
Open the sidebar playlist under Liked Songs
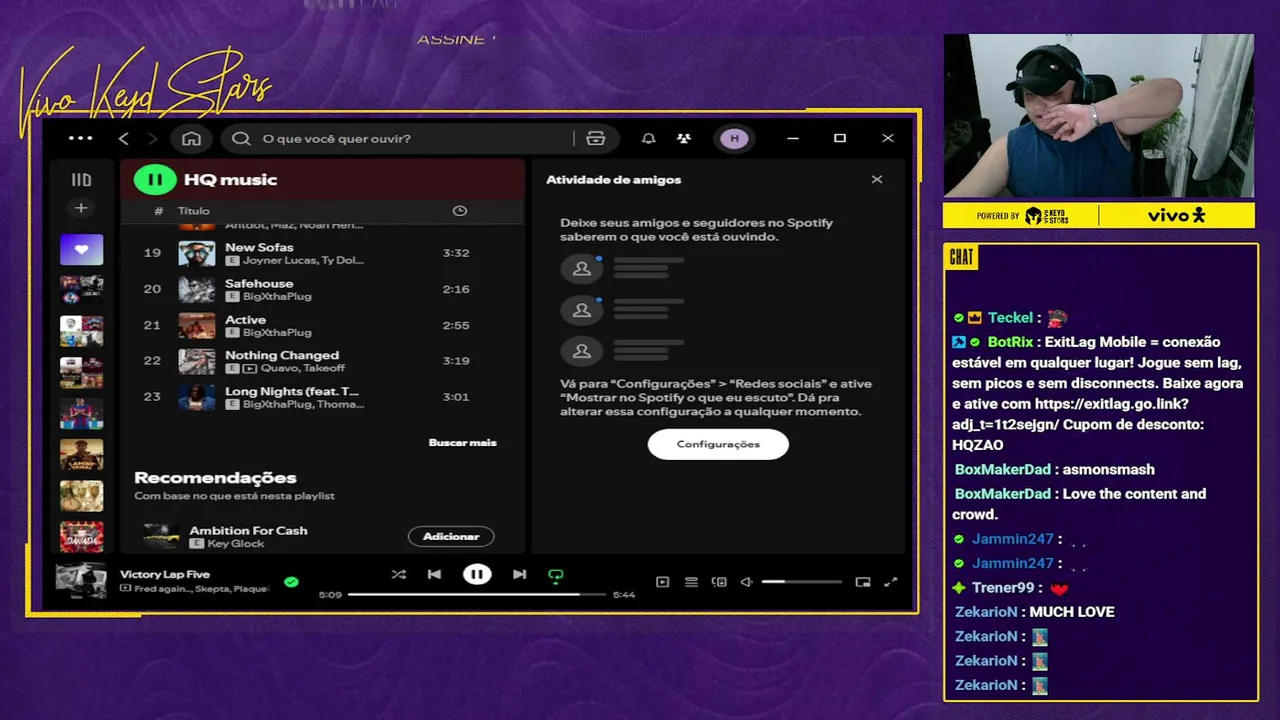point(81,290)
